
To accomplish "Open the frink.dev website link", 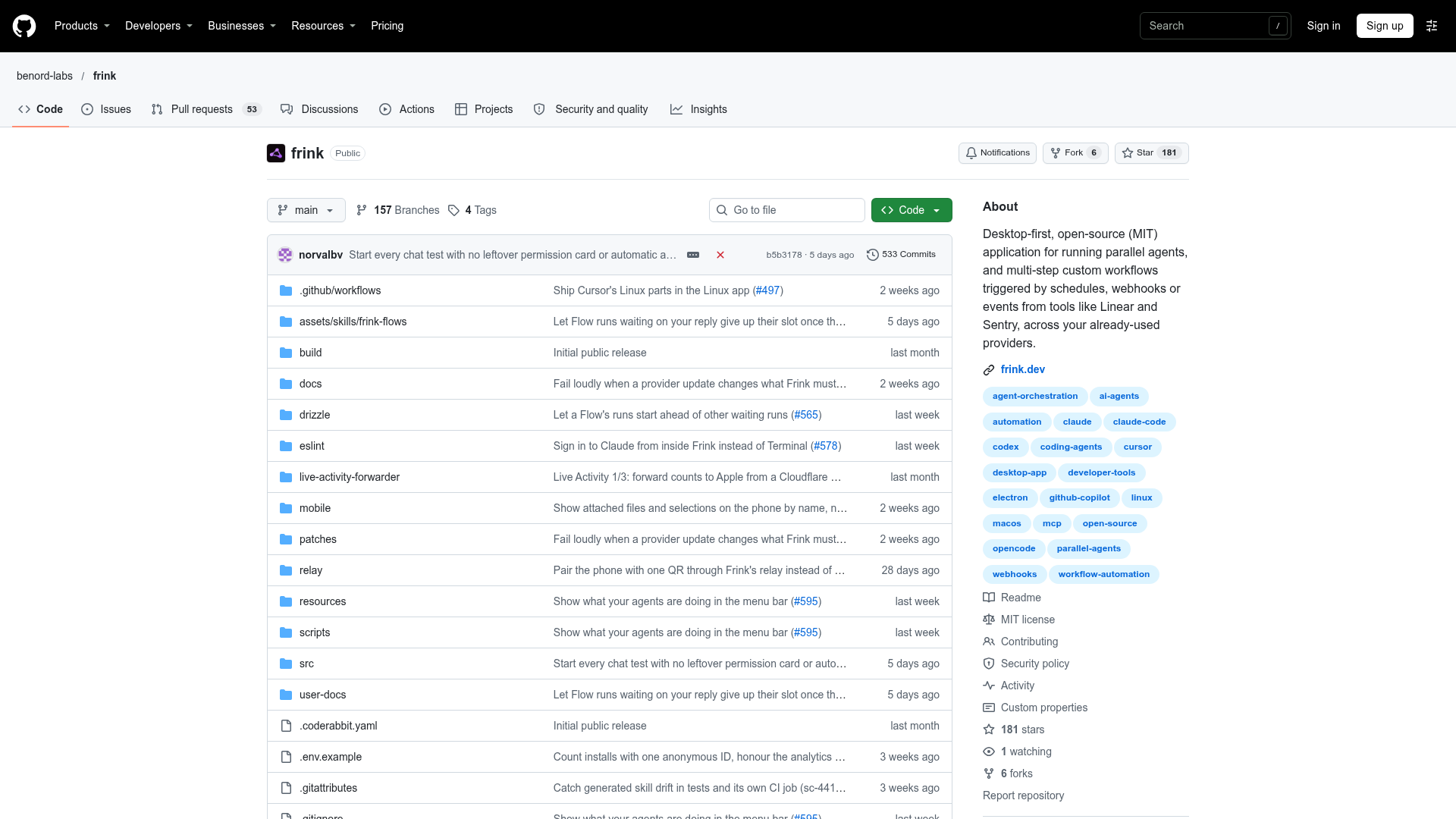I will 1022,369.
